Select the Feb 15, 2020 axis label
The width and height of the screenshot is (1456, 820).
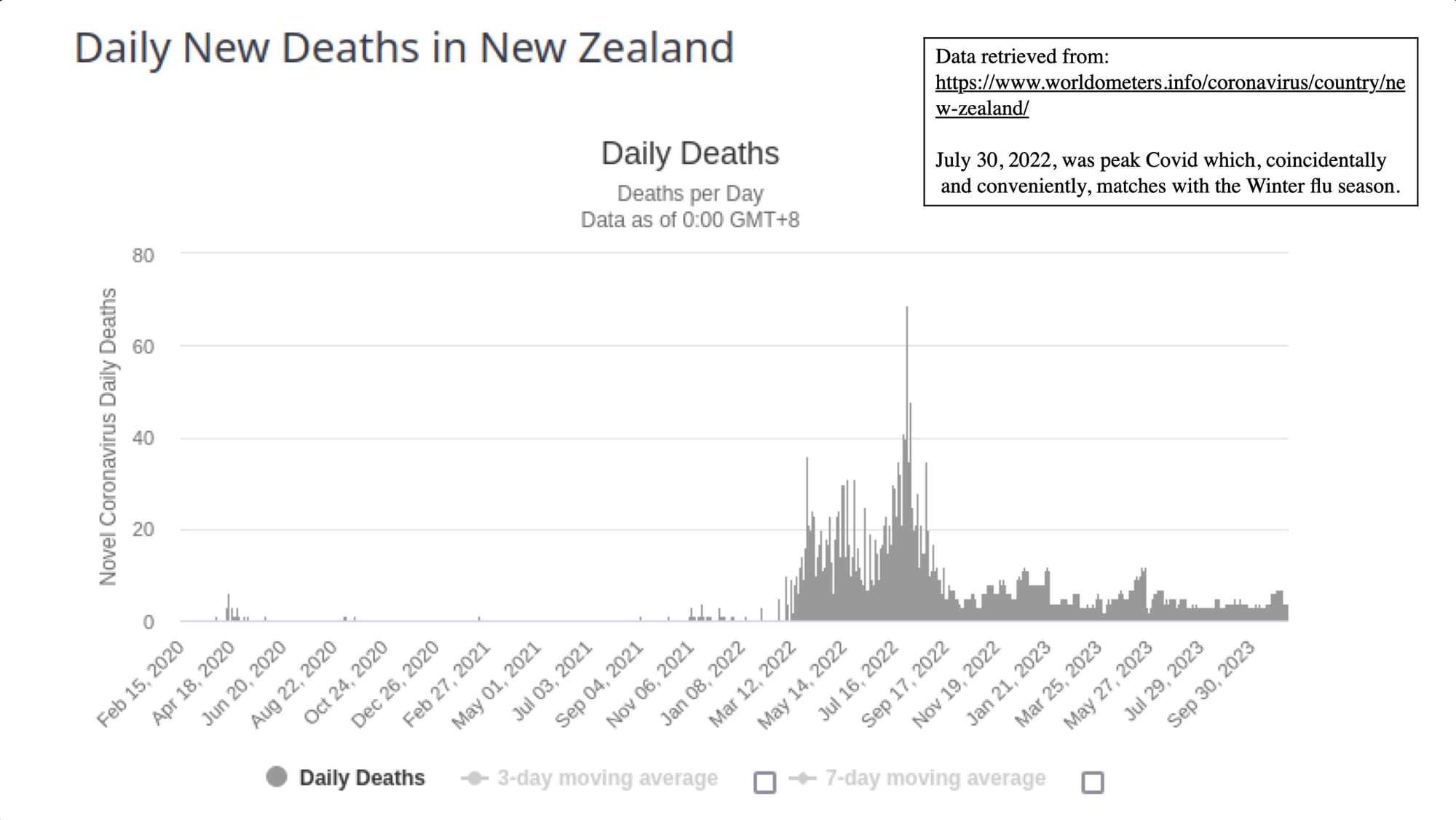140,683
